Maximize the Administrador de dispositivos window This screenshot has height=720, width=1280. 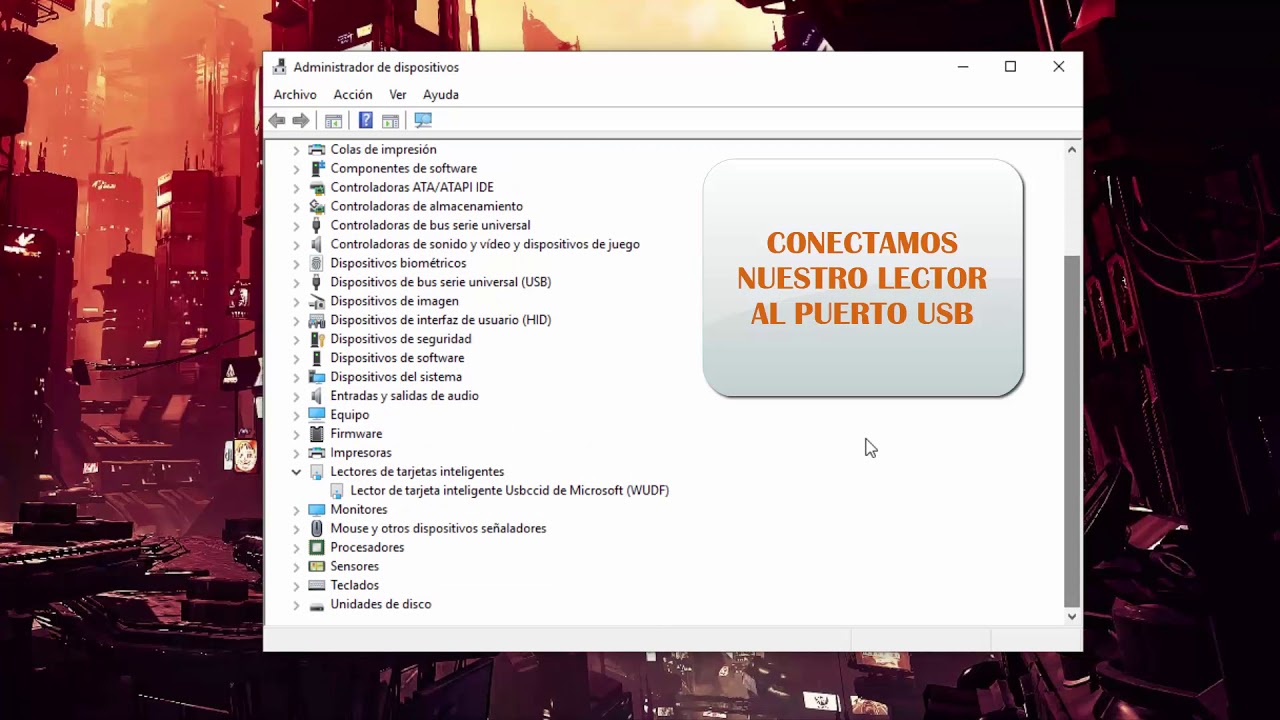[1010, 67]
